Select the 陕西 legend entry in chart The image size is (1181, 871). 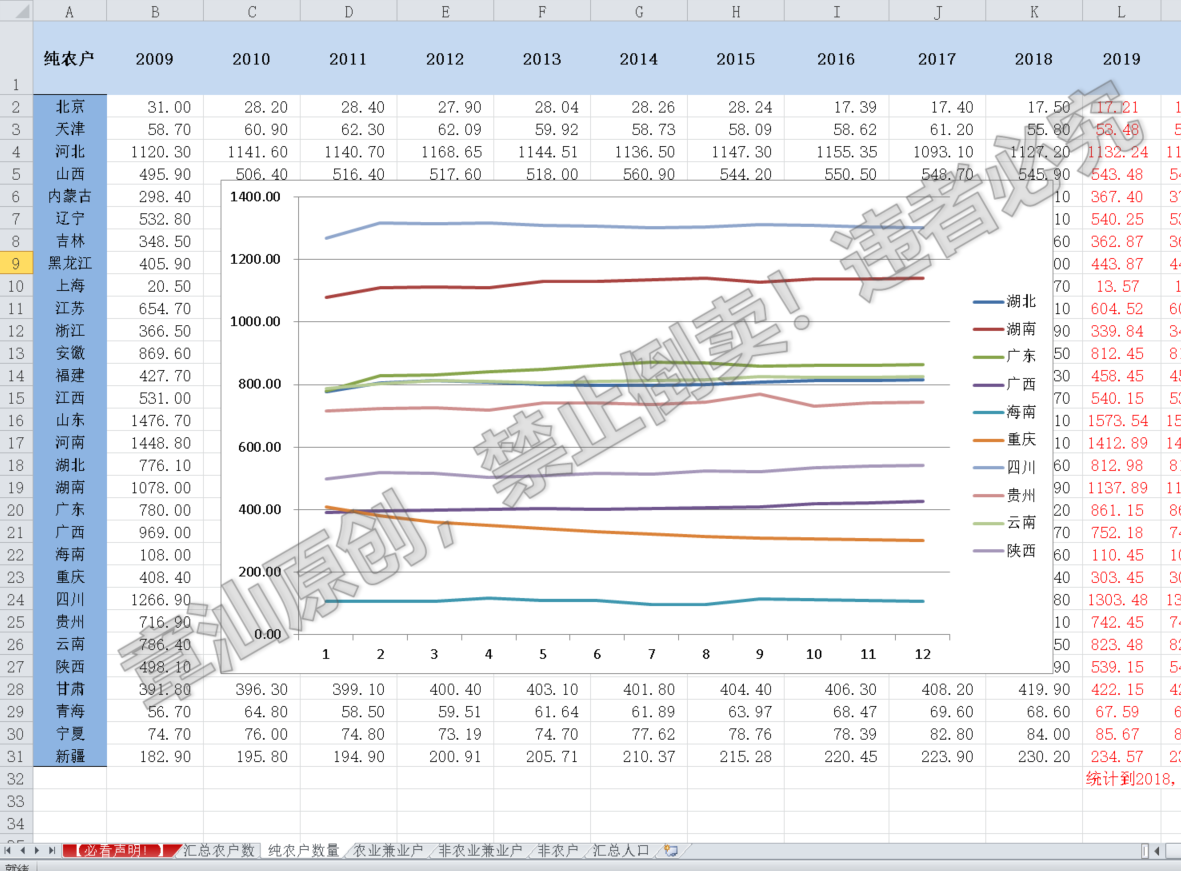click(1005, 551)
